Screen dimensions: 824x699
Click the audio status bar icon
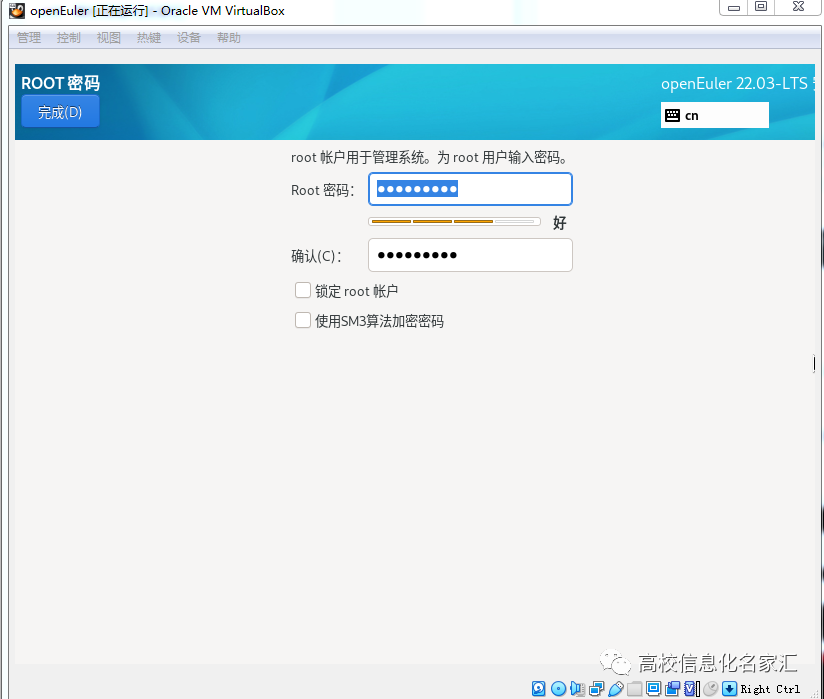pos(576,689)
